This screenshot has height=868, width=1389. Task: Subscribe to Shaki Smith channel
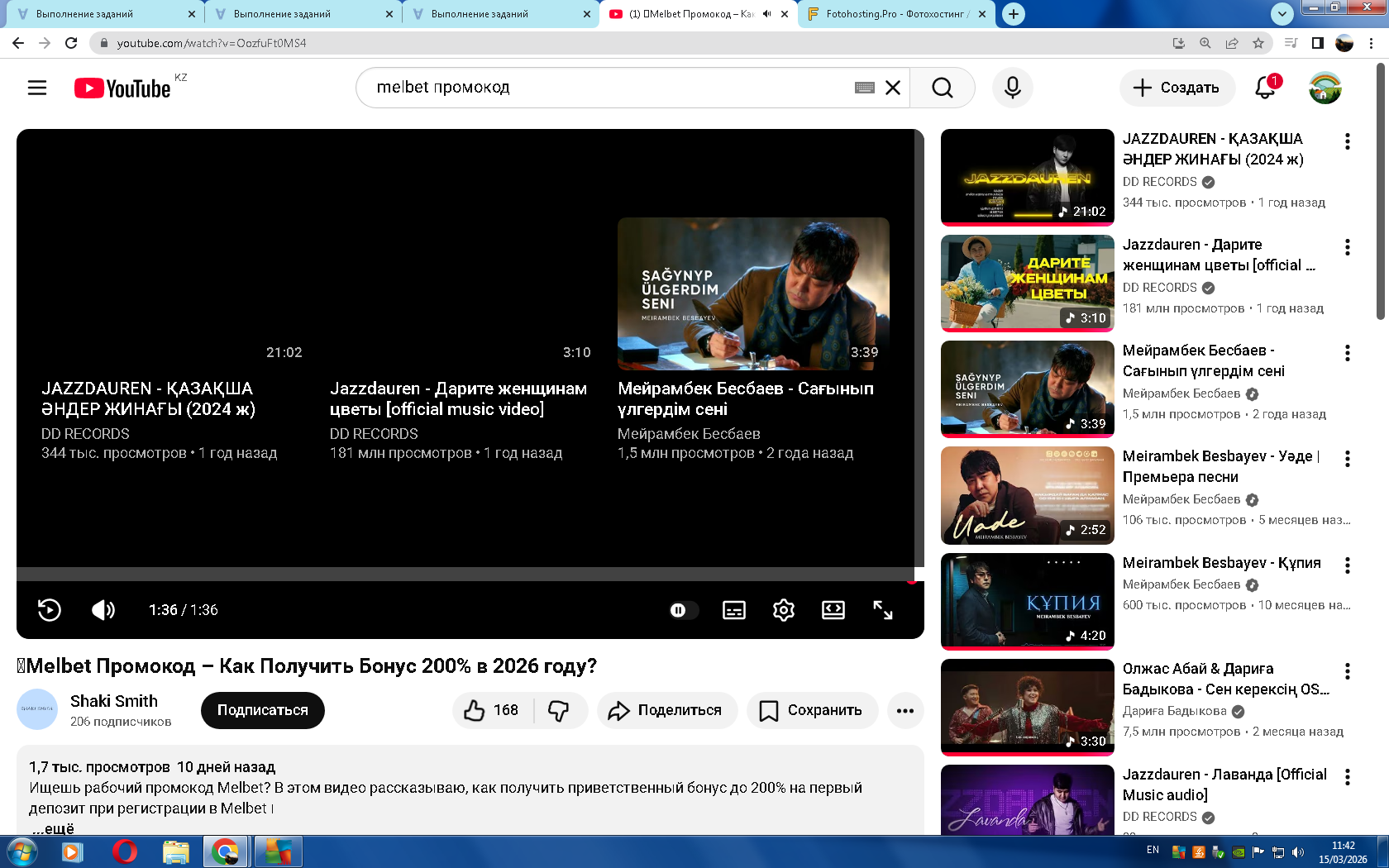(x=263, y=710)
